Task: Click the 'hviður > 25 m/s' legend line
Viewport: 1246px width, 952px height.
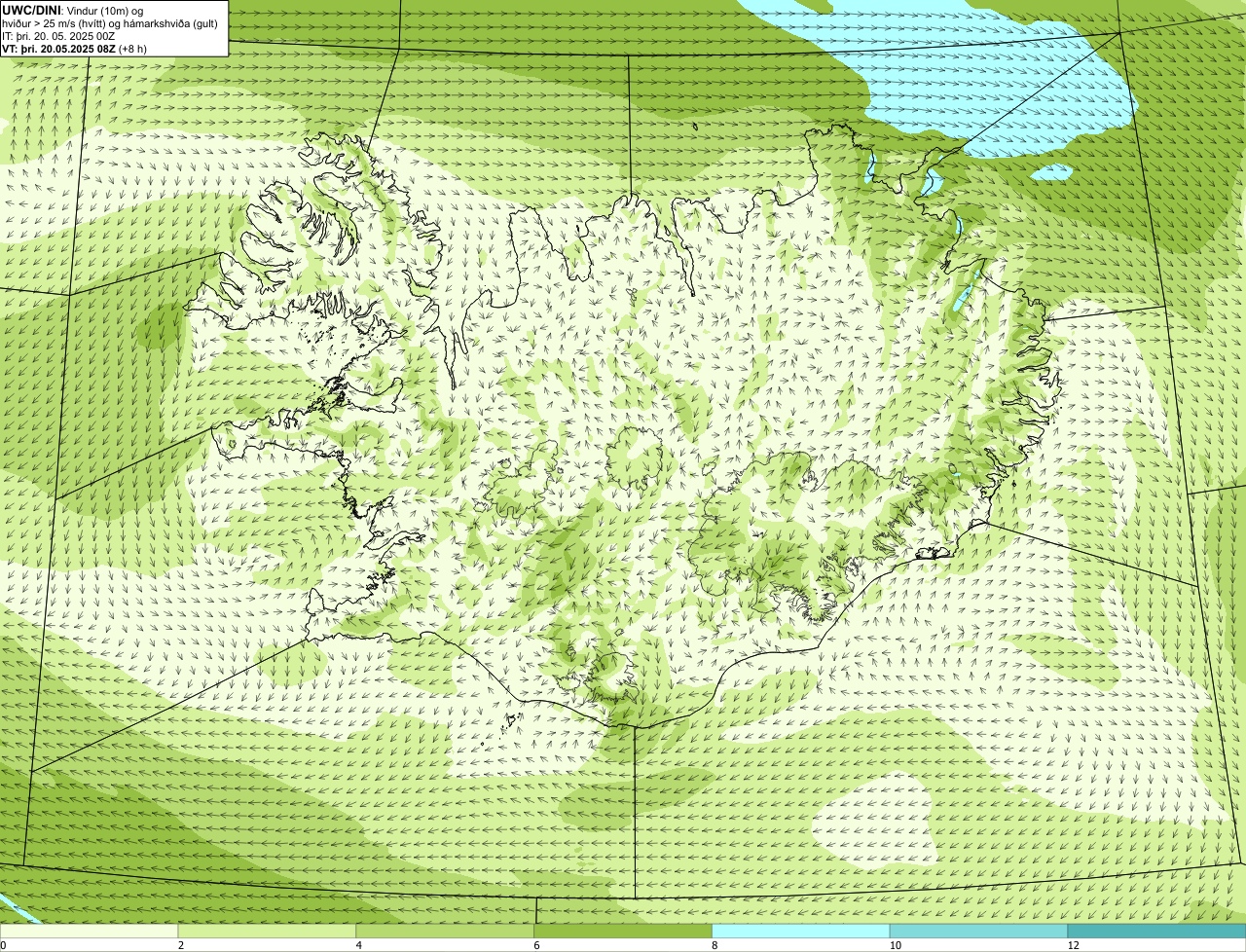Action: [110, 23]
